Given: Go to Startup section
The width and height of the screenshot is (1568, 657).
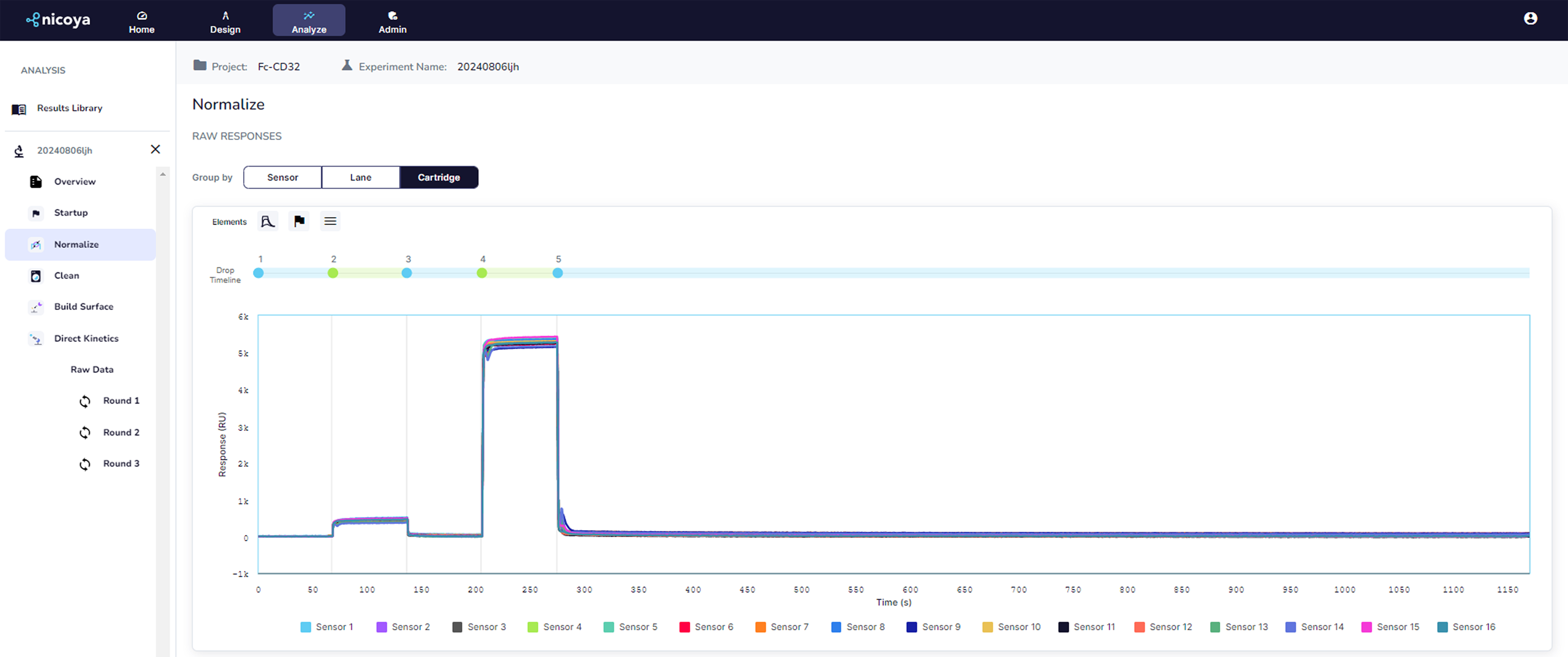Looking at the screenshot, I should [71, 213].
